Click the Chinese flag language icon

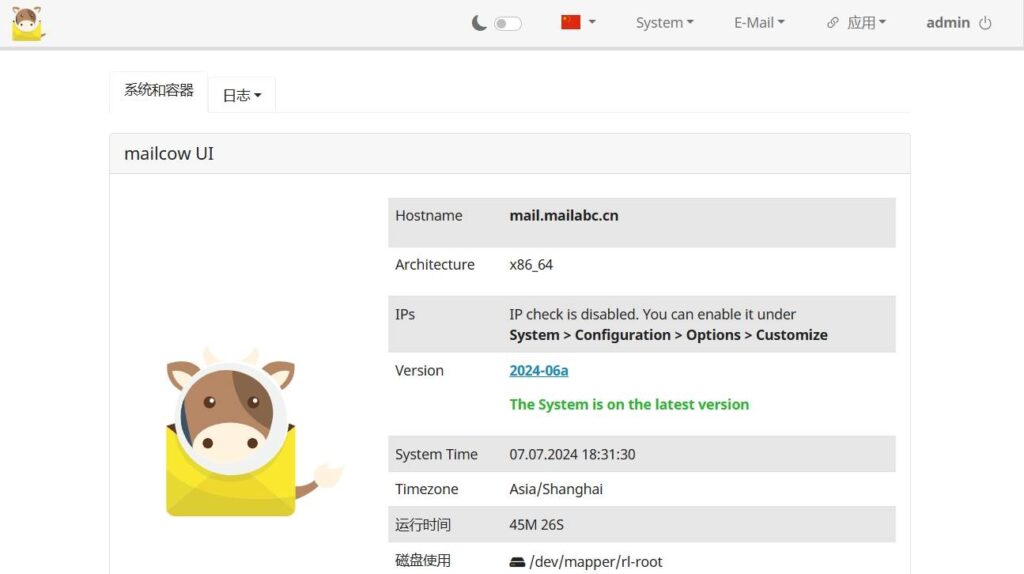pyautogui.click(x=571, y=22)
